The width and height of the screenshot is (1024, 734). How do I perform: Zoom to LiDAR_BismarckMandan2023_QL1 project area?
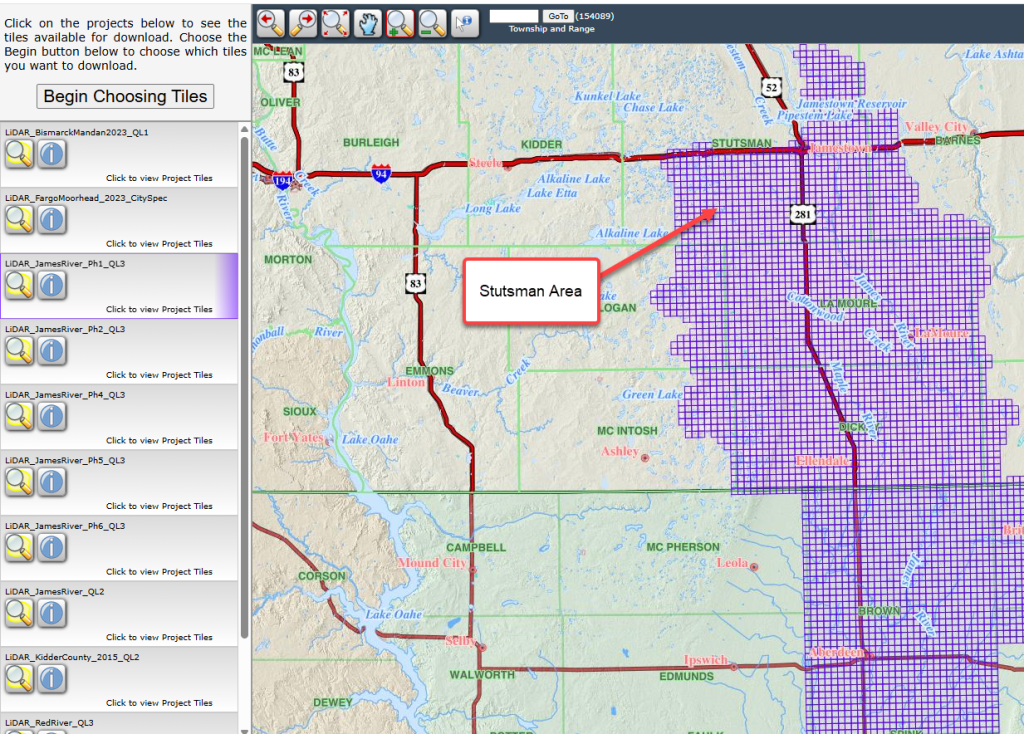click(x=19, y=154)
